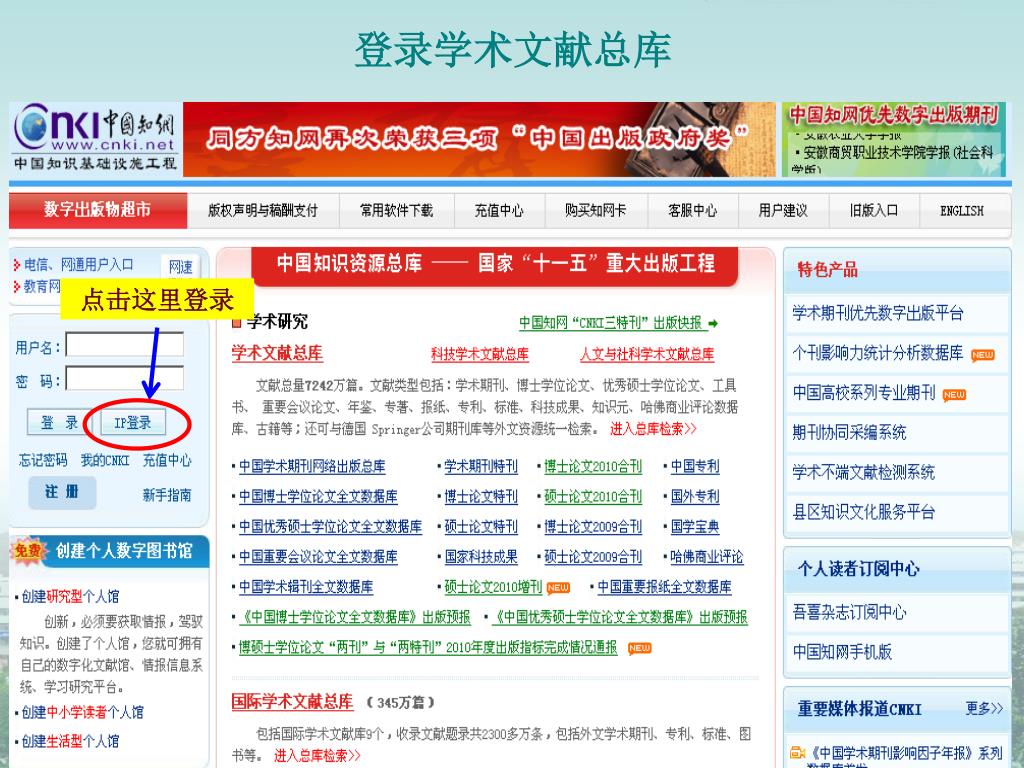
Task: Open 中国知网 CNKI三特刊 出版快报 link
Action: click(611, 323)
